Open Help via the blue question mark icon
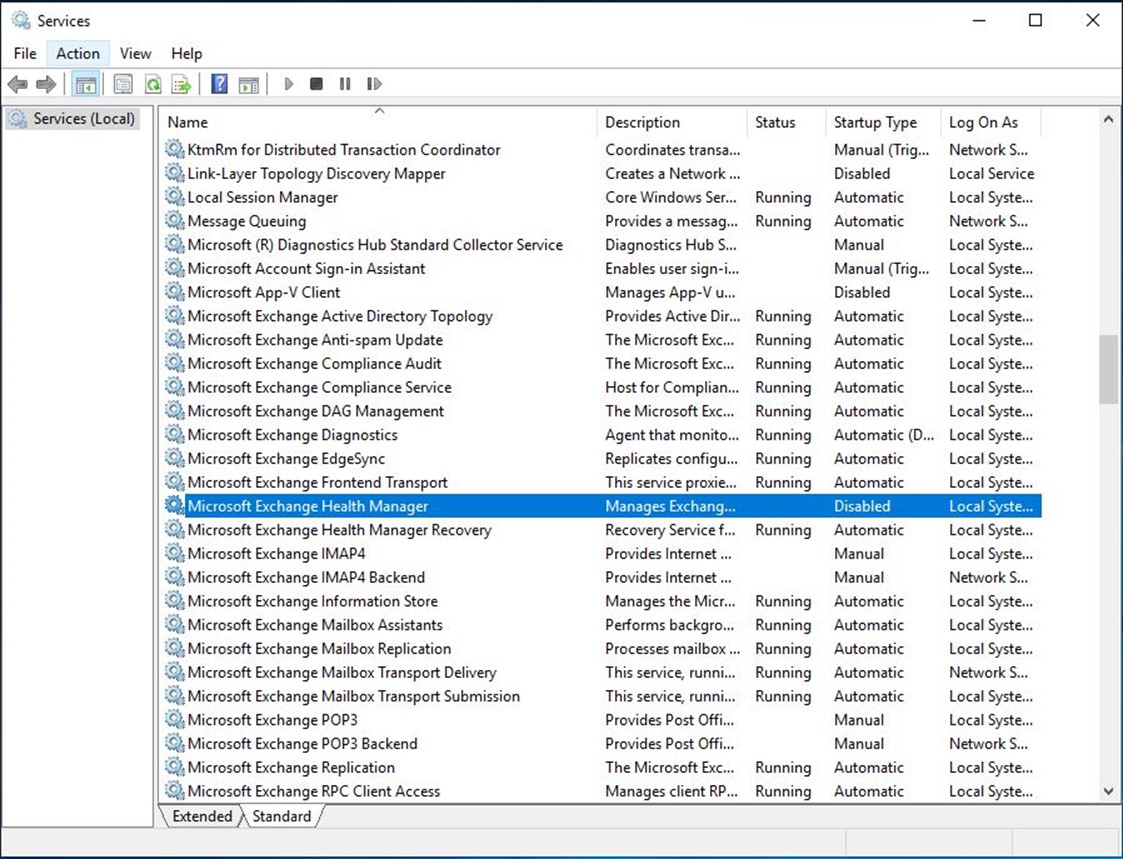Screen dimensions: 1123x859 coord(220,85)
